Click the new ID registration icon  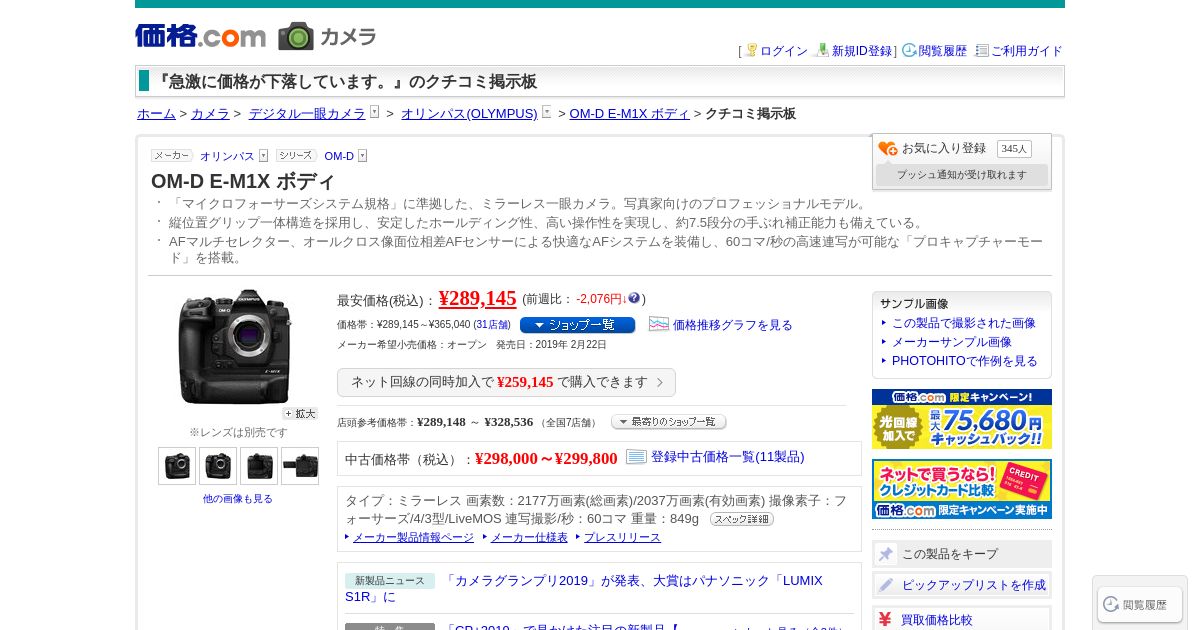click(x=823, y=50)
